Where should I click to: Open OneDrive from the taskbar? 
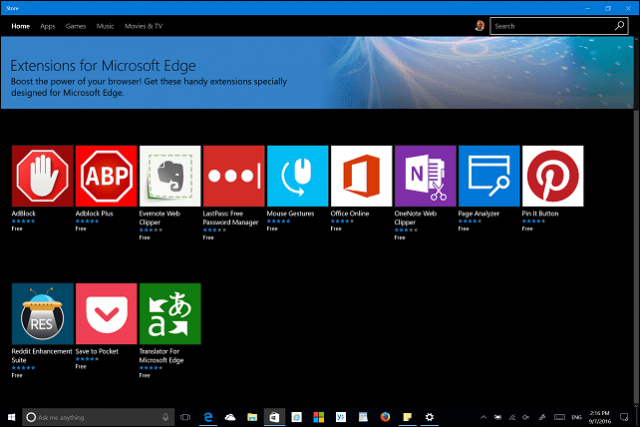230,417
